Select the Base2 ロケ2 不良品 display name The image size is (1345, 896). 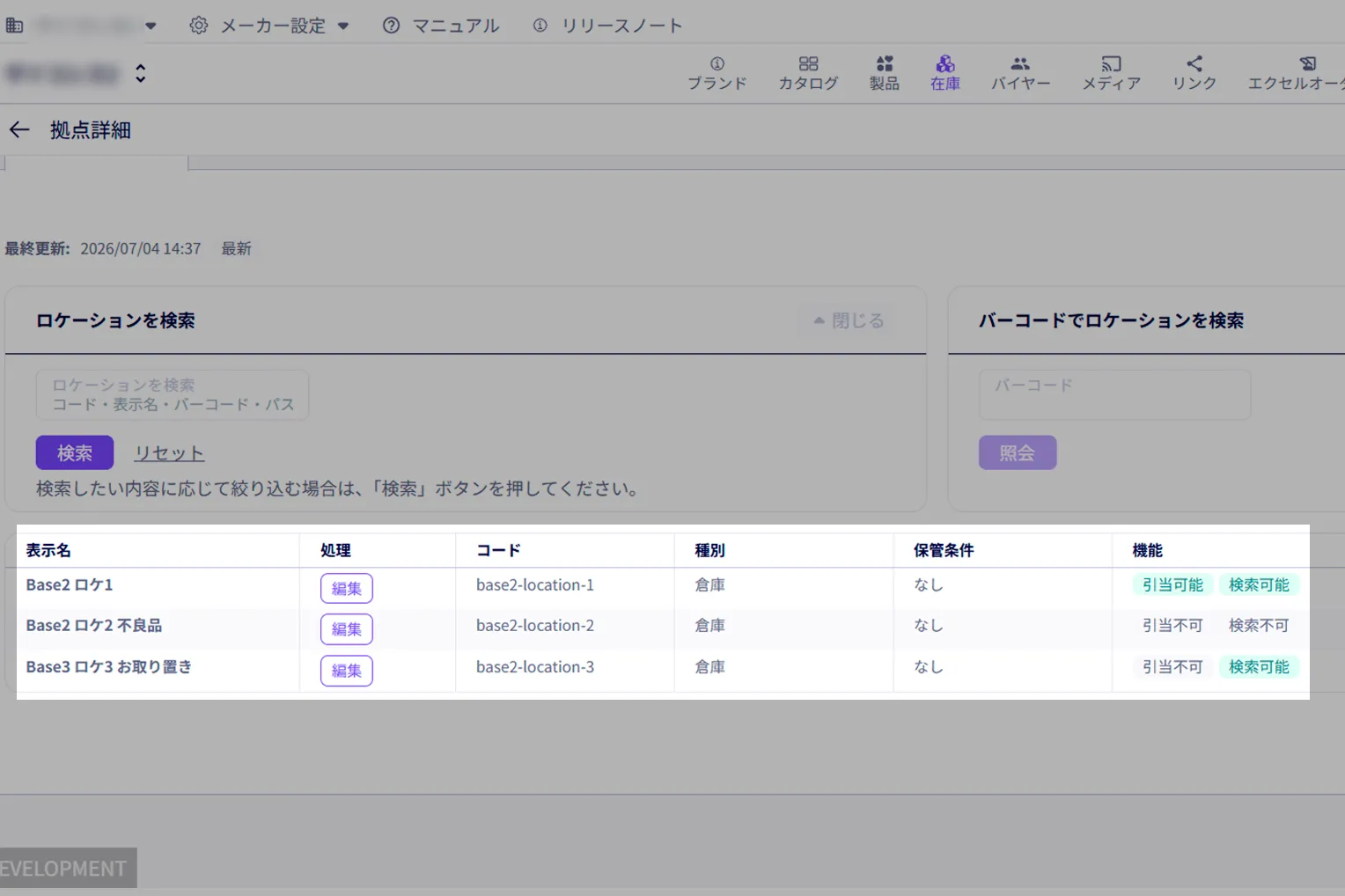click(x=94, y=626)
